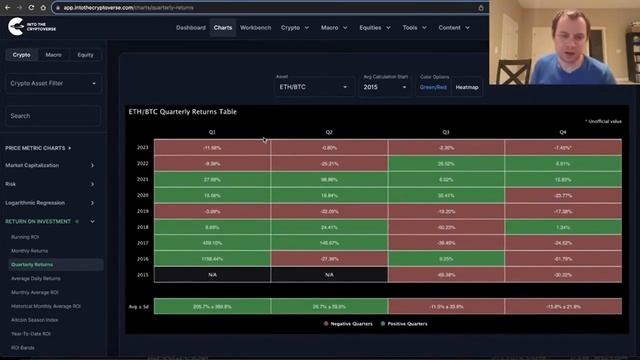Click the share icon in the address bar
The width and height of the screenshot is (640, 360).
tap(480, 8)
